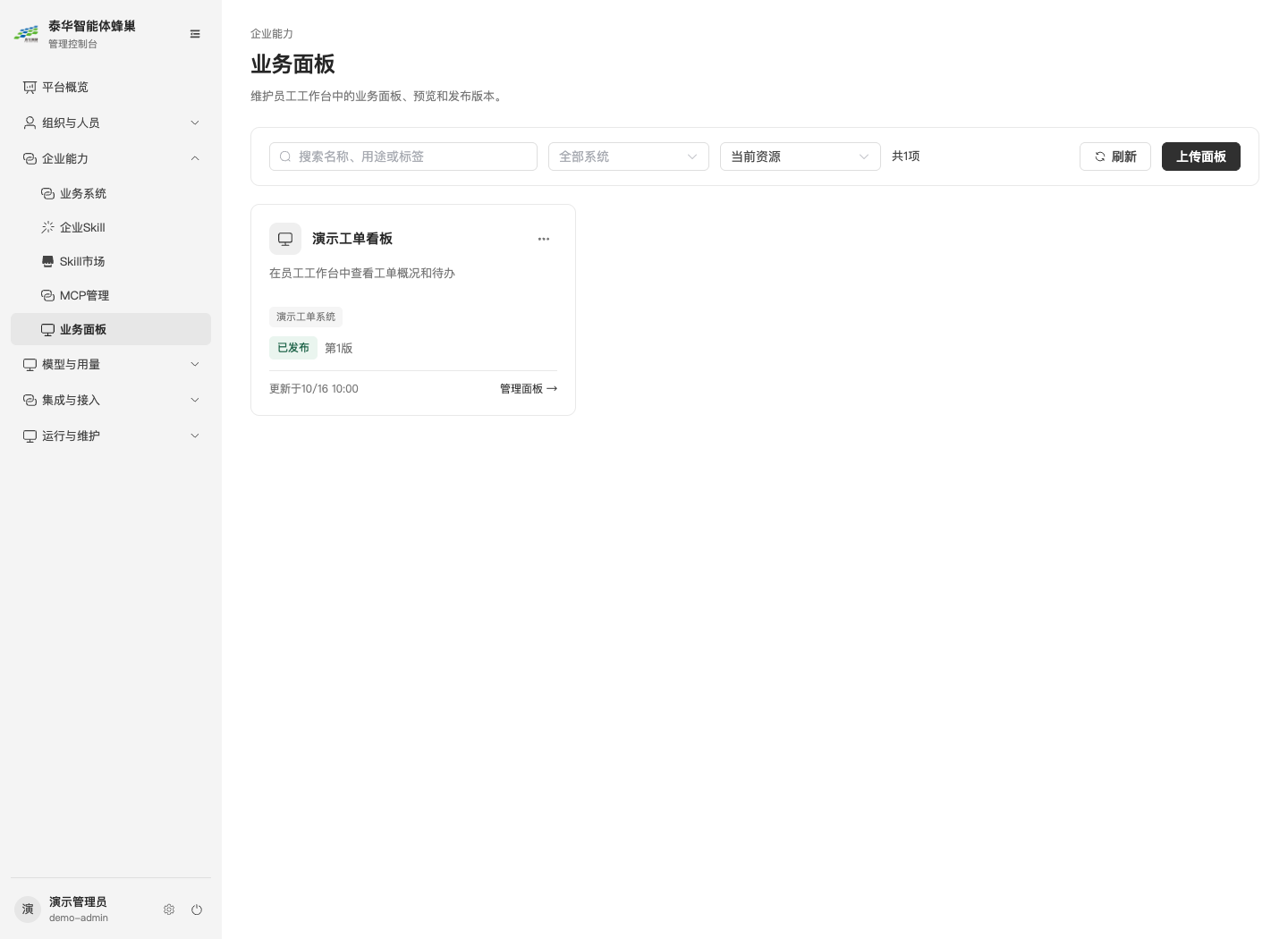The height and width of the screenshot is (939, 1288).
Task: Click the search magnifier icon
Action: click(285, 156)
